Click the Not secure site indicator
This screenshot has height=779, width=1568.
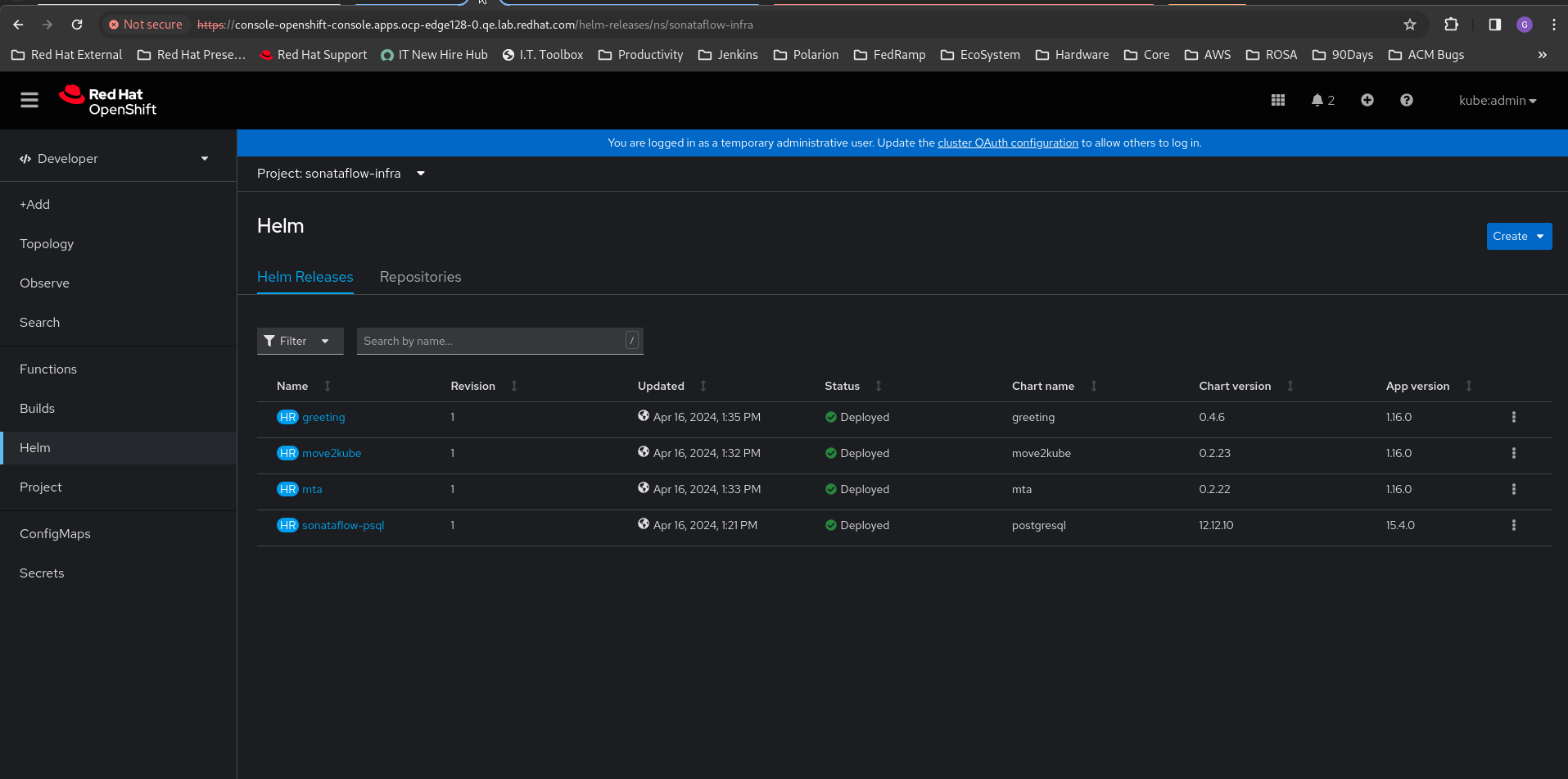click(x=146, y=25)
